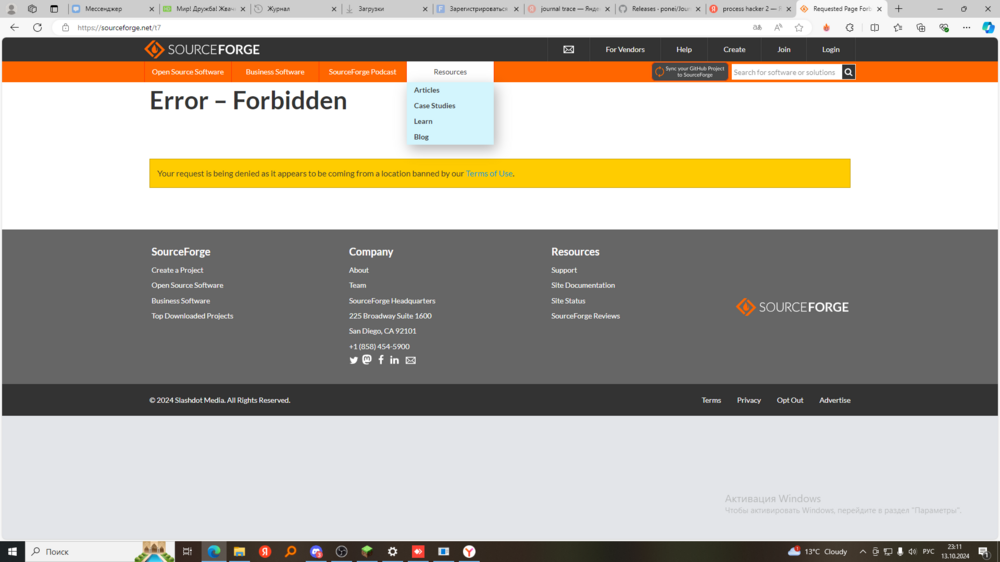This screenshot has height=562, width=1000.
Task: Click the РУС language indicator
Action: (928, 552)
